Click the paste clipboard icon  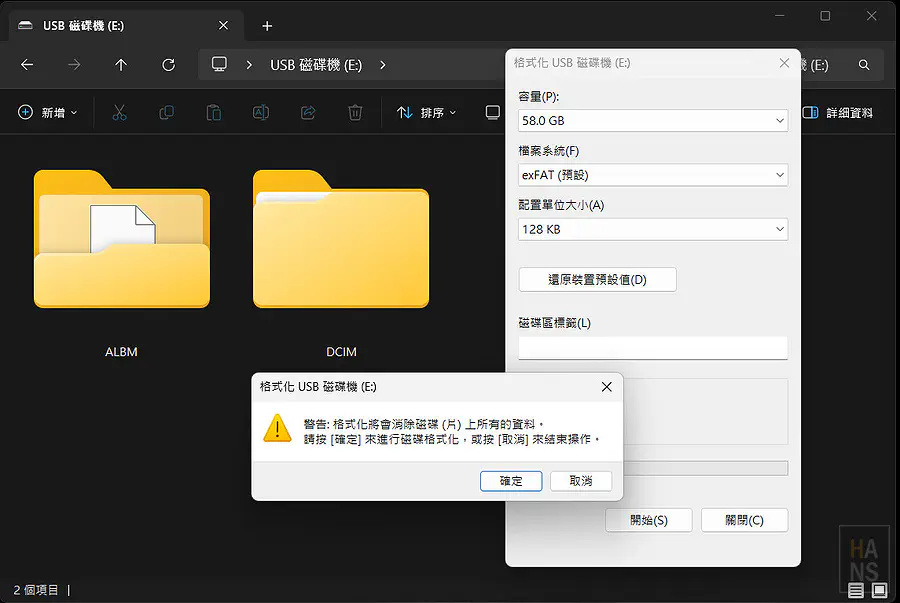point(213,113)
